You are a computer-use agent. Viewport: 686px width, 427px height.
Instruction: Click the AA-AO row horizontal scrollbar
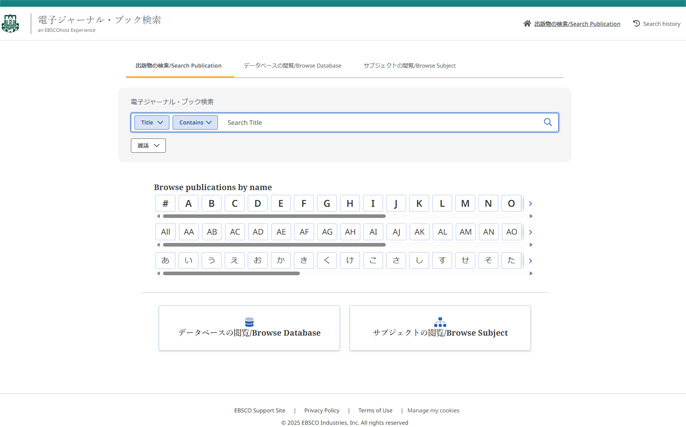[x=274, y=245]
